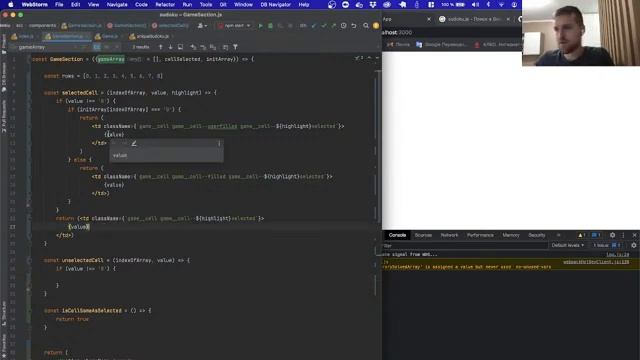Go to previous search occurrence arrow
Image resolution: width=640 pixels, height=360 pixels.
pyautogui.click(x=160, y=47)
